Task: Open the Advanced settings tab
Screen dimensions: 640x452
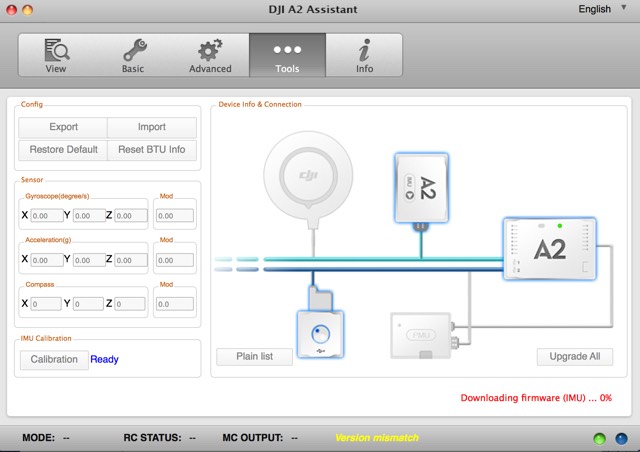Action: [x=210, y=55]
